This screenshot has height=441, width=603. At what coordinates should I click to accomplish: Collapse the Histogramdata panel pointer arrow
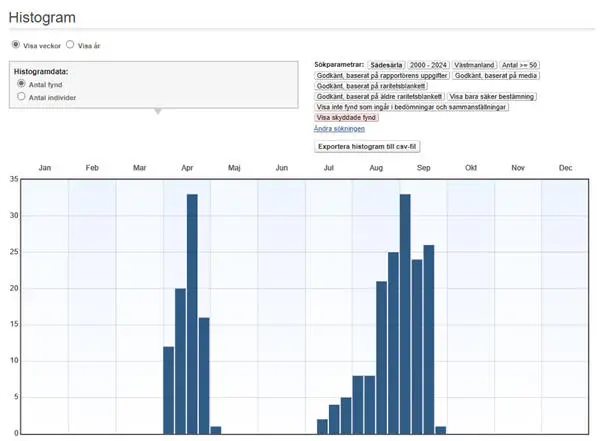155,111
